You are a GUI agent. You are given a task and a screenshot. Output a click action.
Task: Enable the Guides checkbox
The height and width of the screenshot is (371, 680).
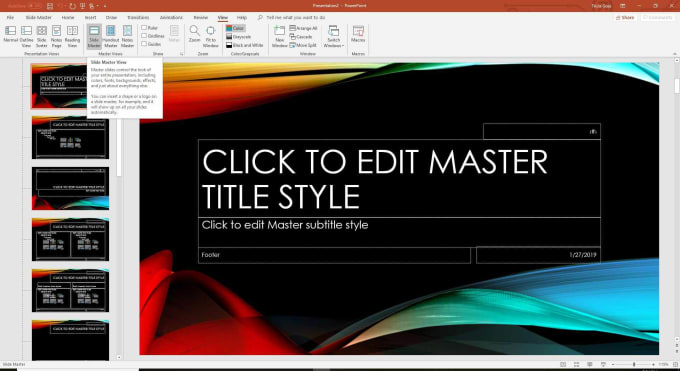pos(144,44)
